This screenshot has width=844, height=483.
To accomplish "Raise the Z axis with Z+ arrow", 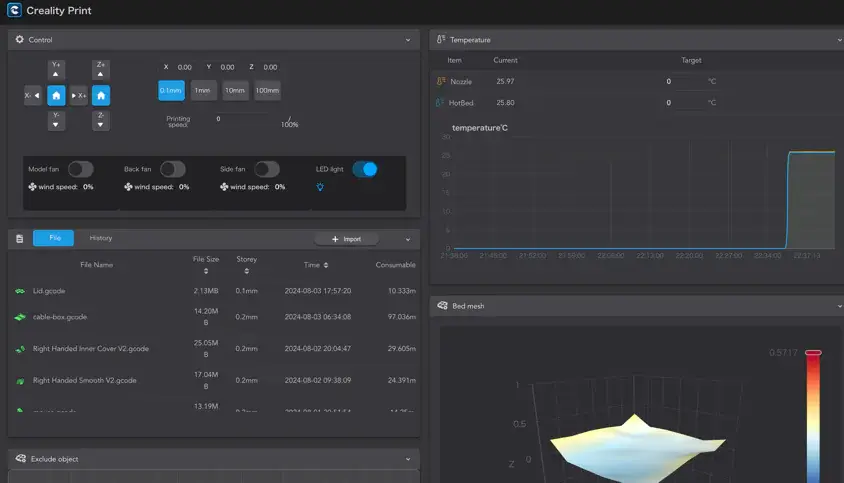I will pyautogui.click(x=101, y=71).
